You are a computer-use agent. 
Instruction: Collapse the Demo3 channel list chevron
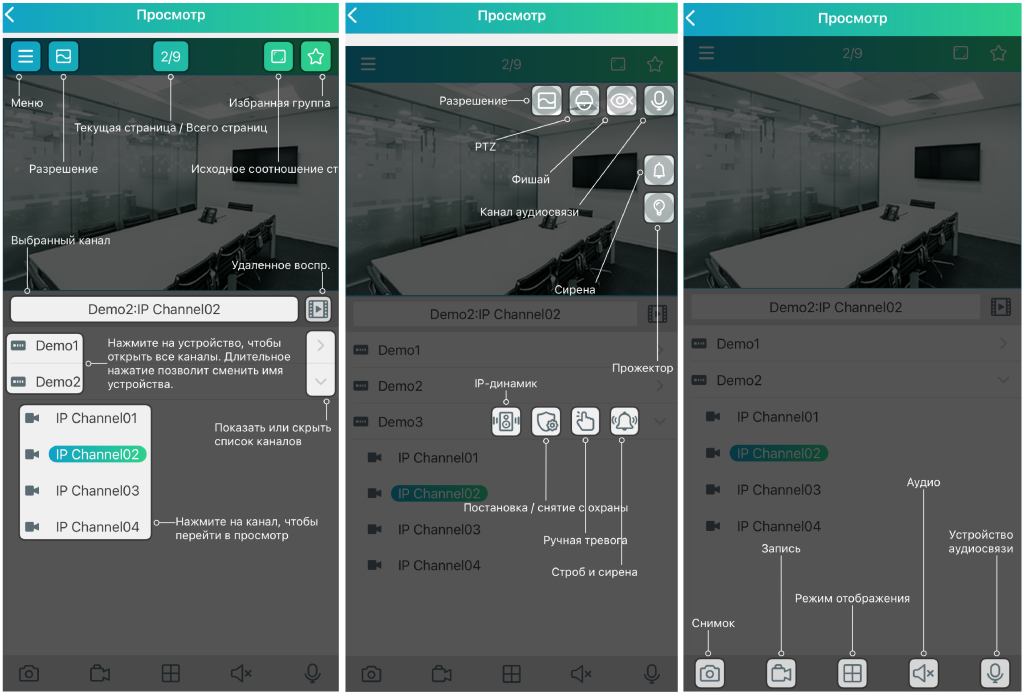[x=659, y=422]
